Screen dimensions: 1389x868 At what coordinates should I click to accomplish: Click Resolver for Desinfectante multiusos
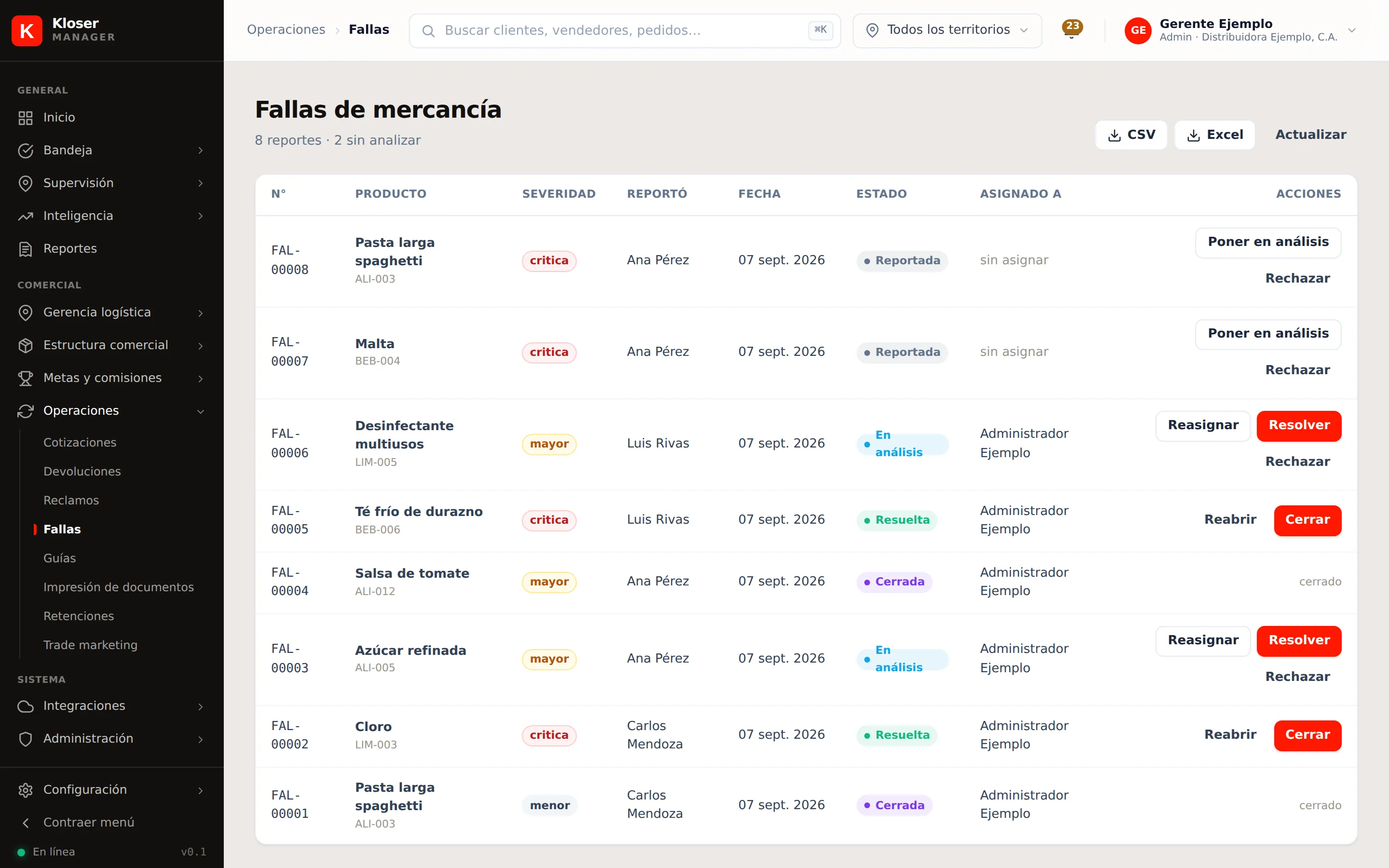click(x=1299, y=425)
